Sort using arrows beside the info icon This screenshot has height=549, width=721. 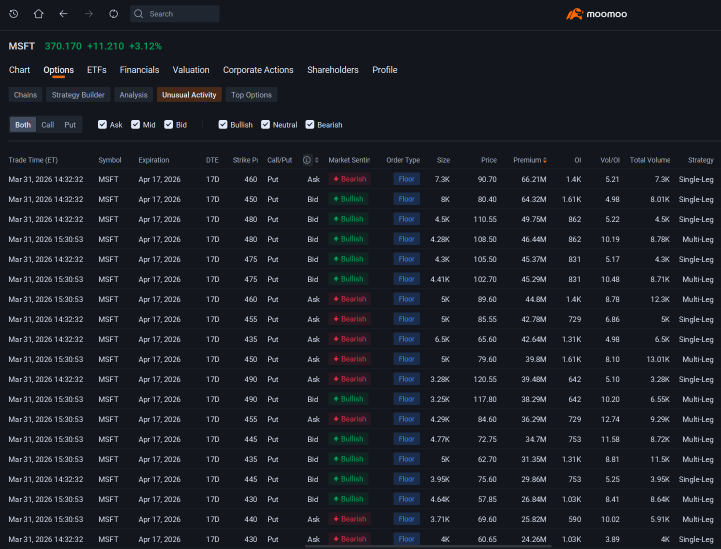coord(316,160)
